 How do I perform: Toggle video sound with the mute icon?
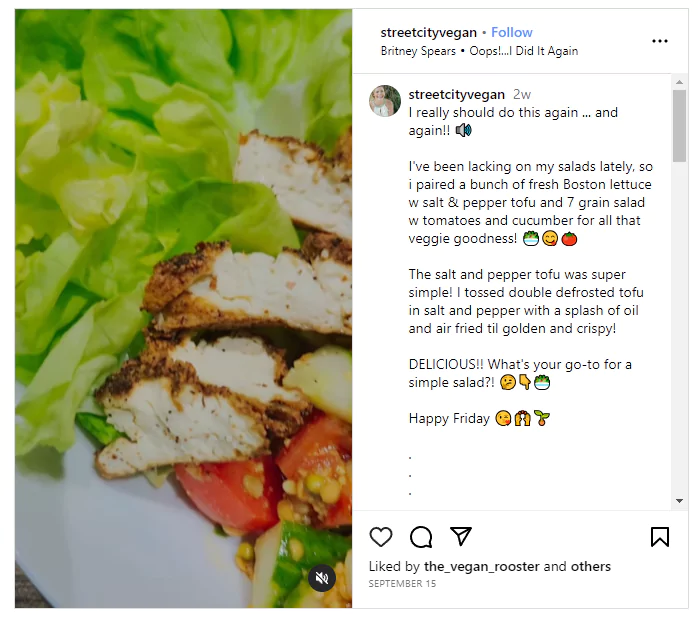coord(321,578)
